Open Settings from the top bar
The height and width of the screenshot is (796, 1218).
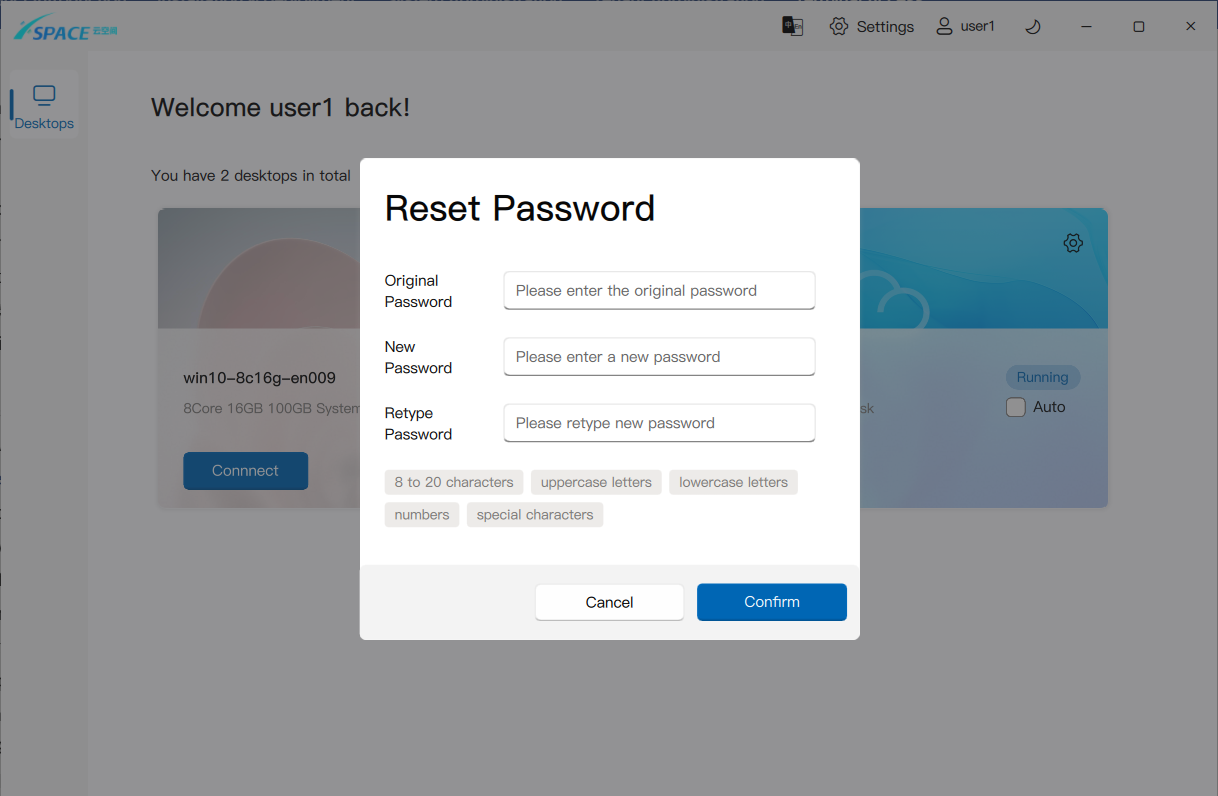[872, 27]
